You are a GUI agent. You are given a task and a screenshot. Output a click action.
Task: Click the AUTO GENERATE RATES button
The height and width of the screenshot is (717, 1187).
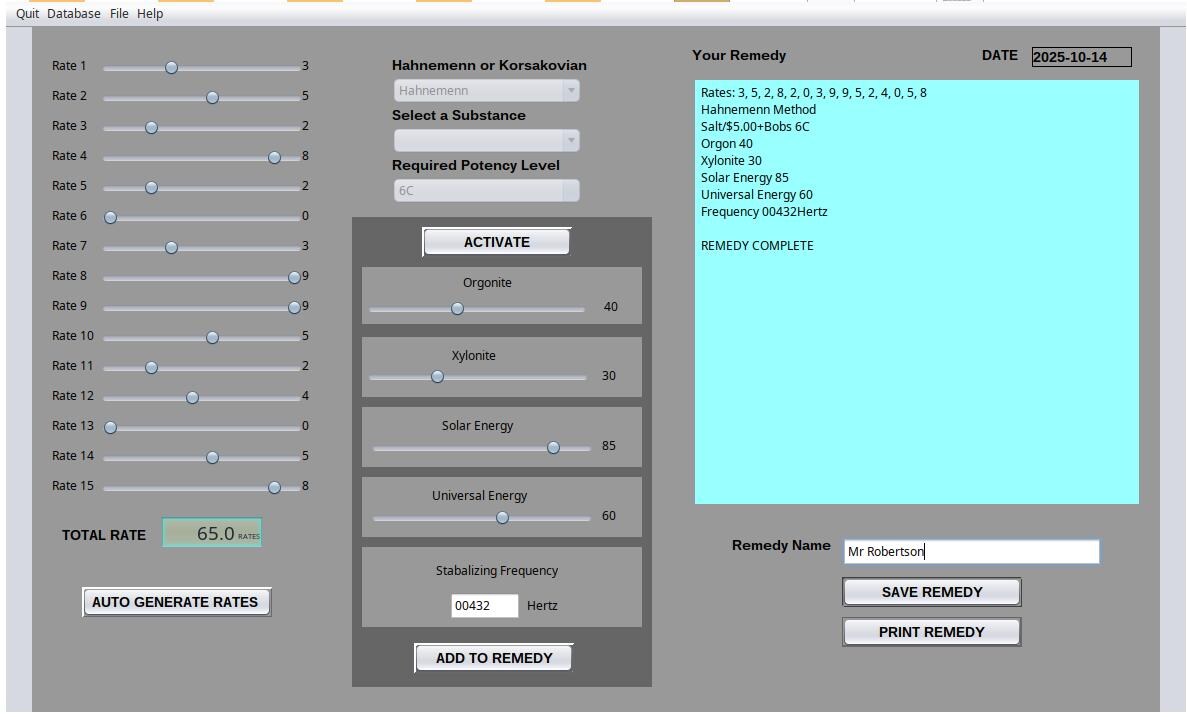point(176,603)
